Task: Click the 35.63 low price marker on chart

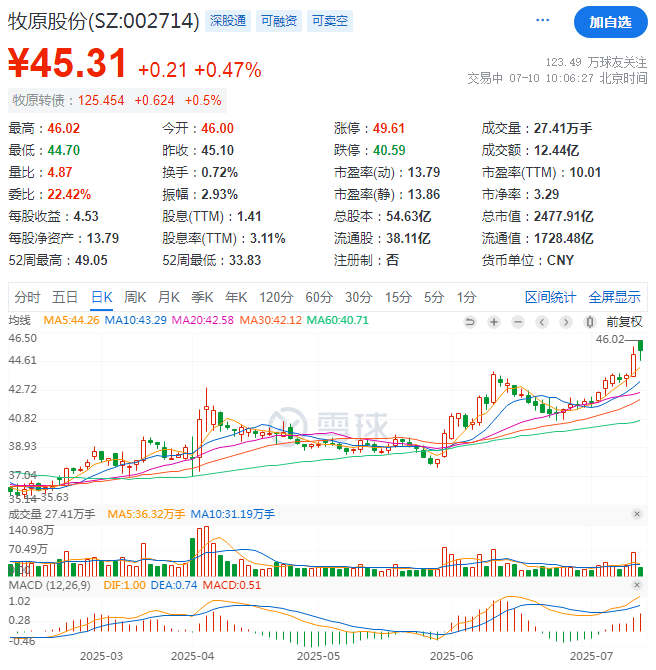Action: (x=54, y=497)
